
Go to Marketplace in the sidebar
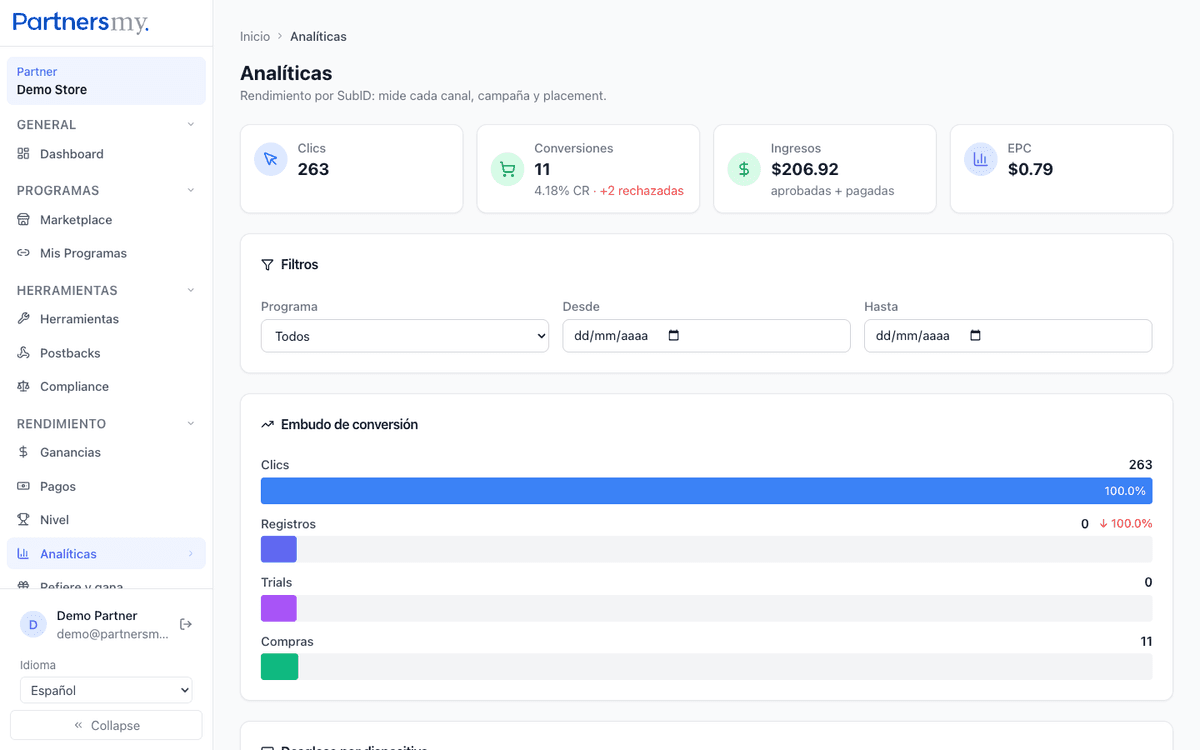click(x=106, y=220)
